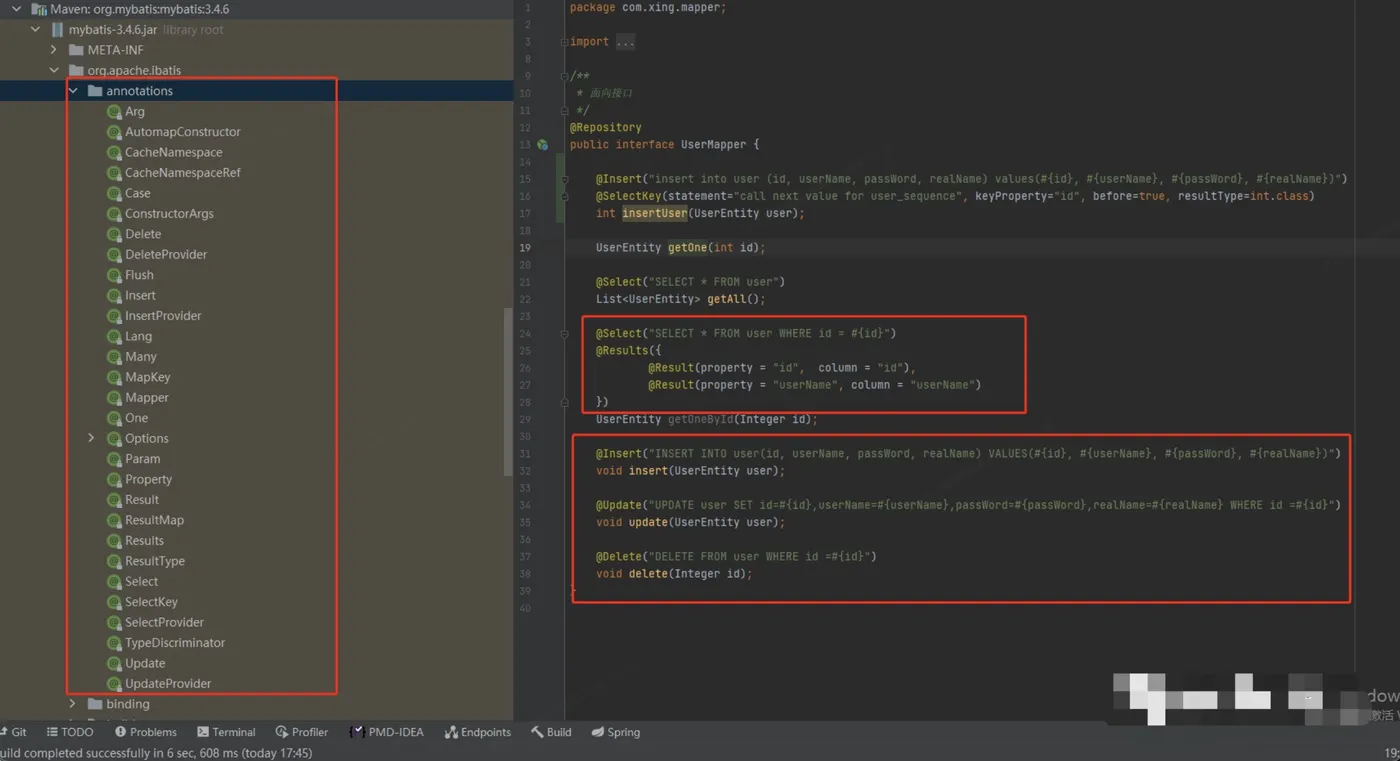
Task: Click the Options annotation icon
Action: click(x=114, y=439)
